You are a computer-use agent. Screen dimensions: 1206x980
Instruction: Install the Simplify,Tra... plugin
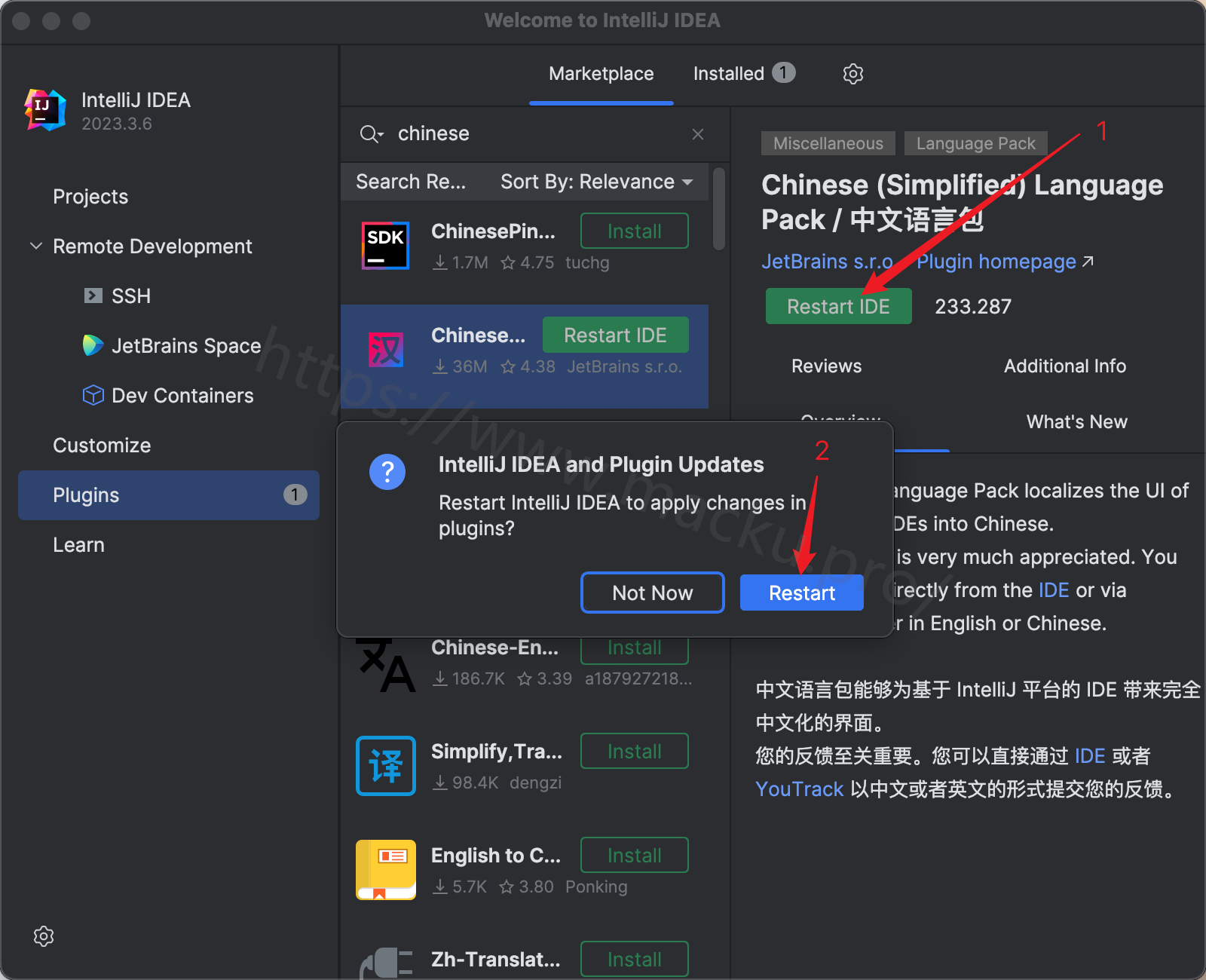(634, 751)
